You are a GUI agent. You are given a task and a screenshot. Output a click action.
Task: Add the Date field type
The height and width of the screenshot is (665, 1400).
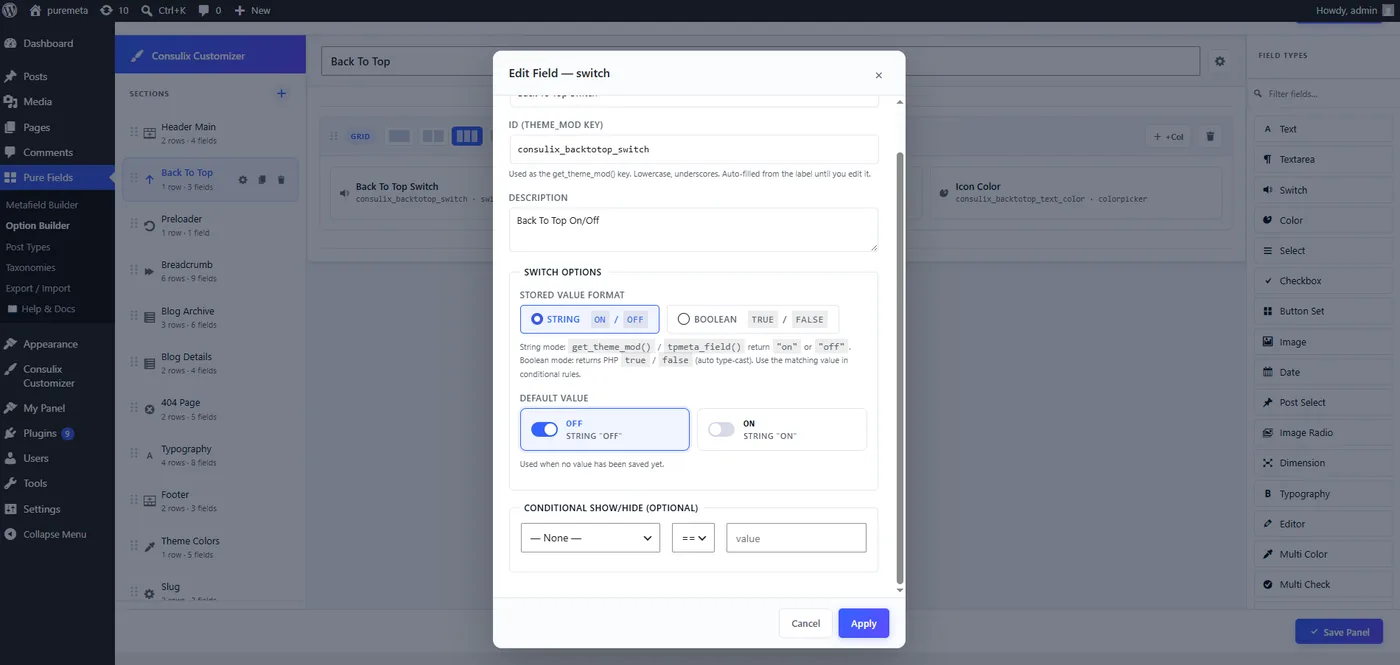[x=1322, y=372]
